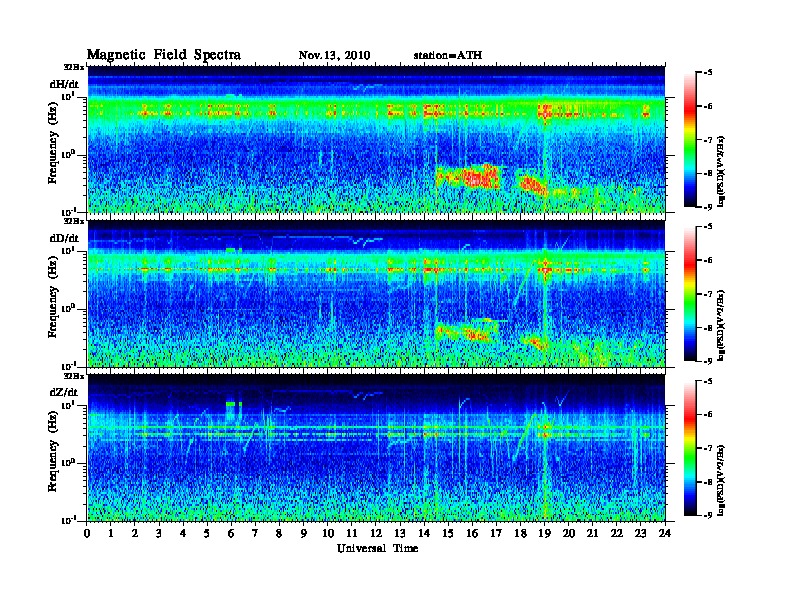This screenshot has width=792, height=612.
Task: Click the 10^1 frequency tick of dD/dt panel
Action: 68,250
